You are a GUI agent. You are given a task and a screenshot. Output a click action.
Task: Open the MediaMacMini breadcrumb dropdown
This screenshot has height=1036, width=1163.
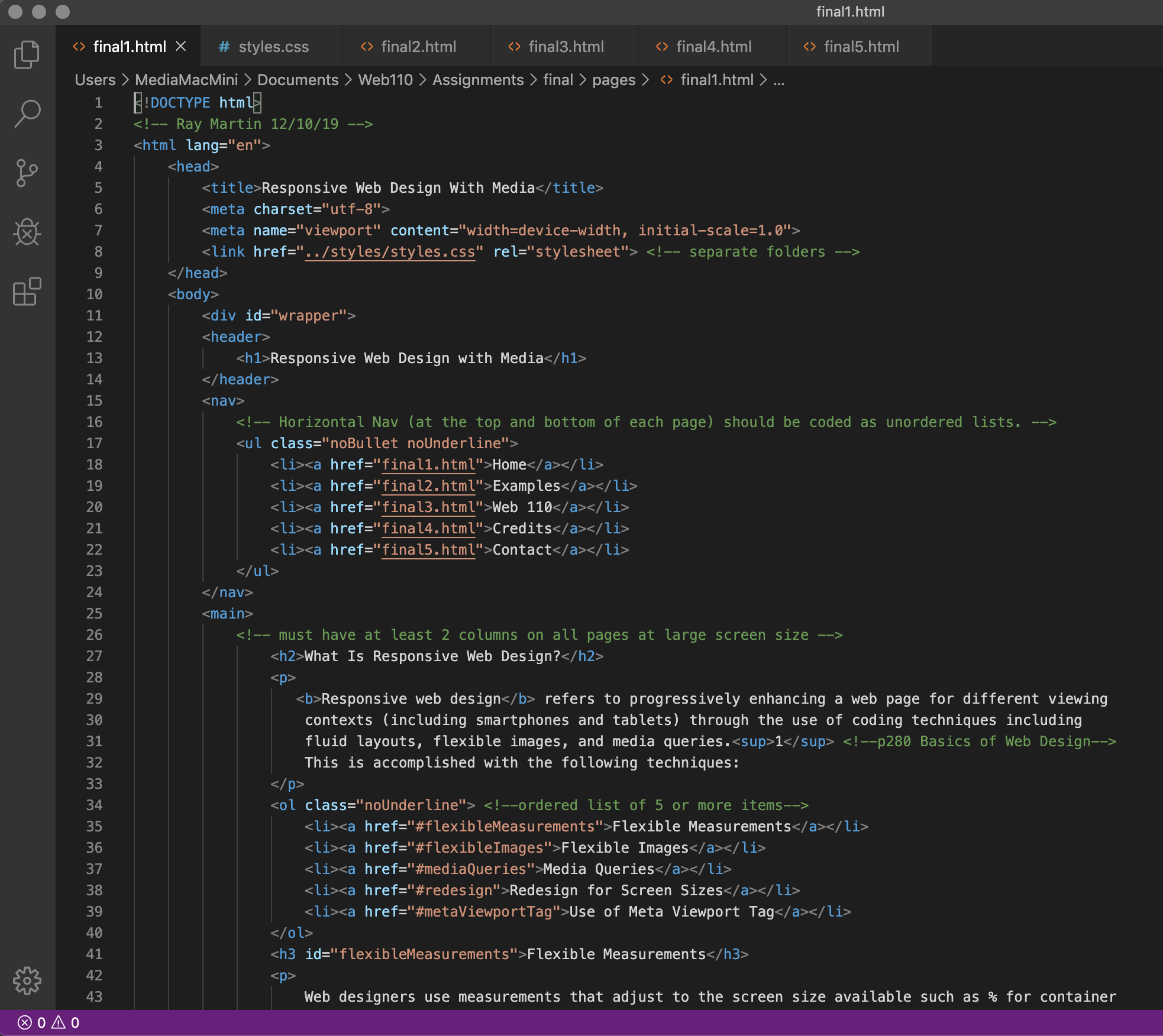pyautogui.click(x=186, y=80)
